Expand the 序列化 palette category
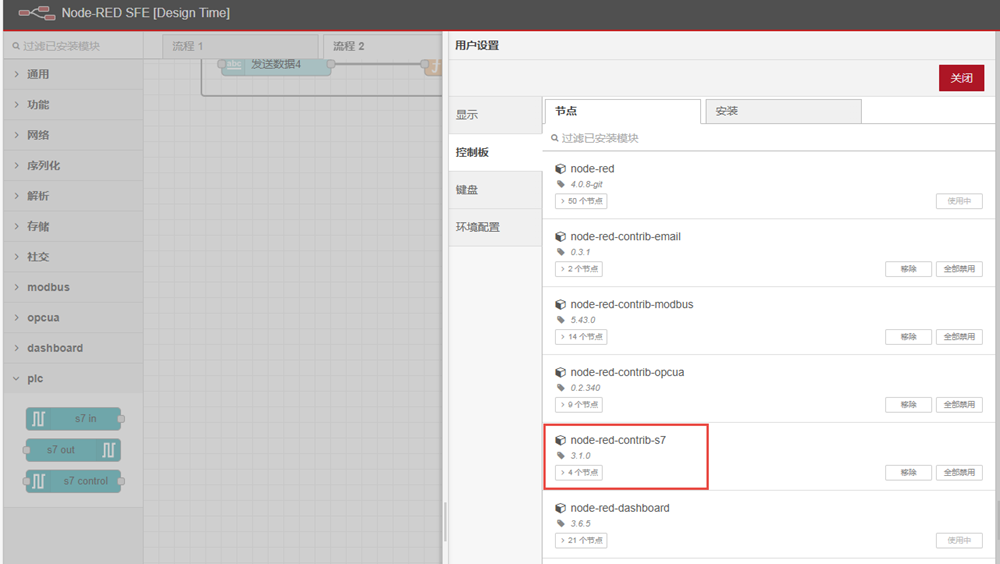 click(x=73, y=165)
